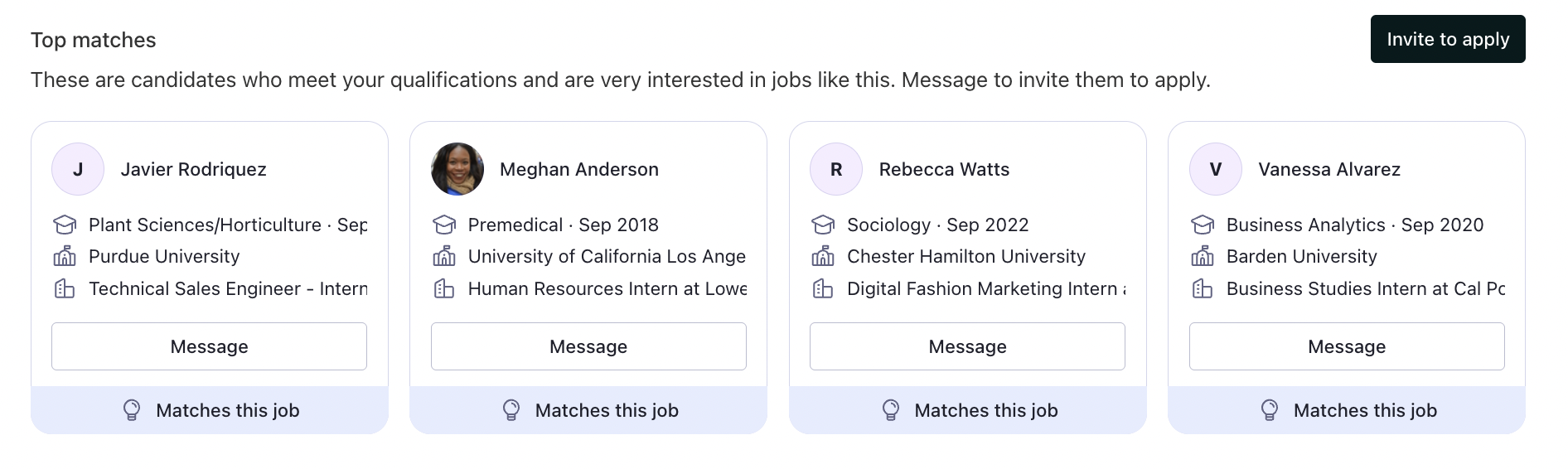1568x469 pixels.
Task: Open Meghan Anderson's name link
Action: pyautogui.click(x=579, y=169)
